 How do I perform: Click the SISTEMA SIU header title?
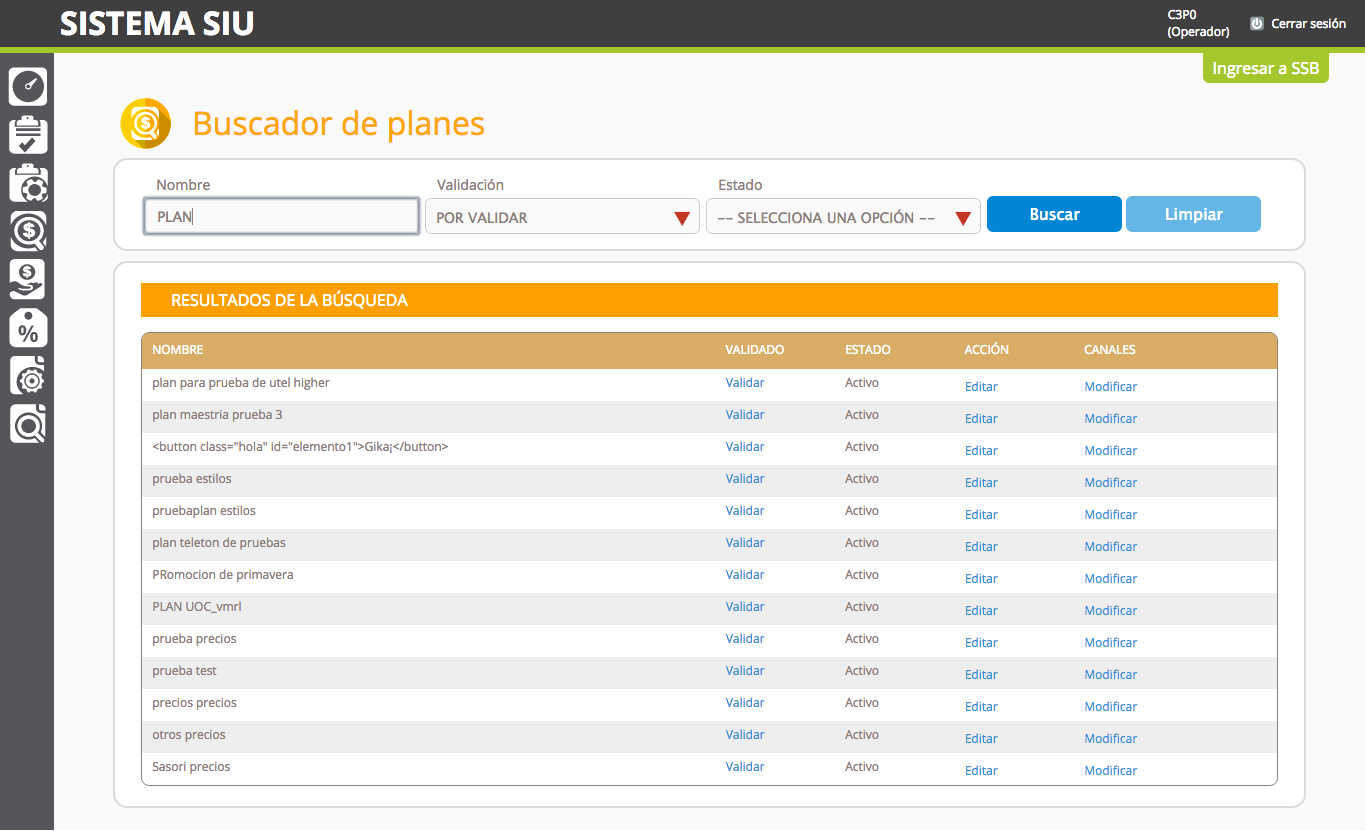157,23
